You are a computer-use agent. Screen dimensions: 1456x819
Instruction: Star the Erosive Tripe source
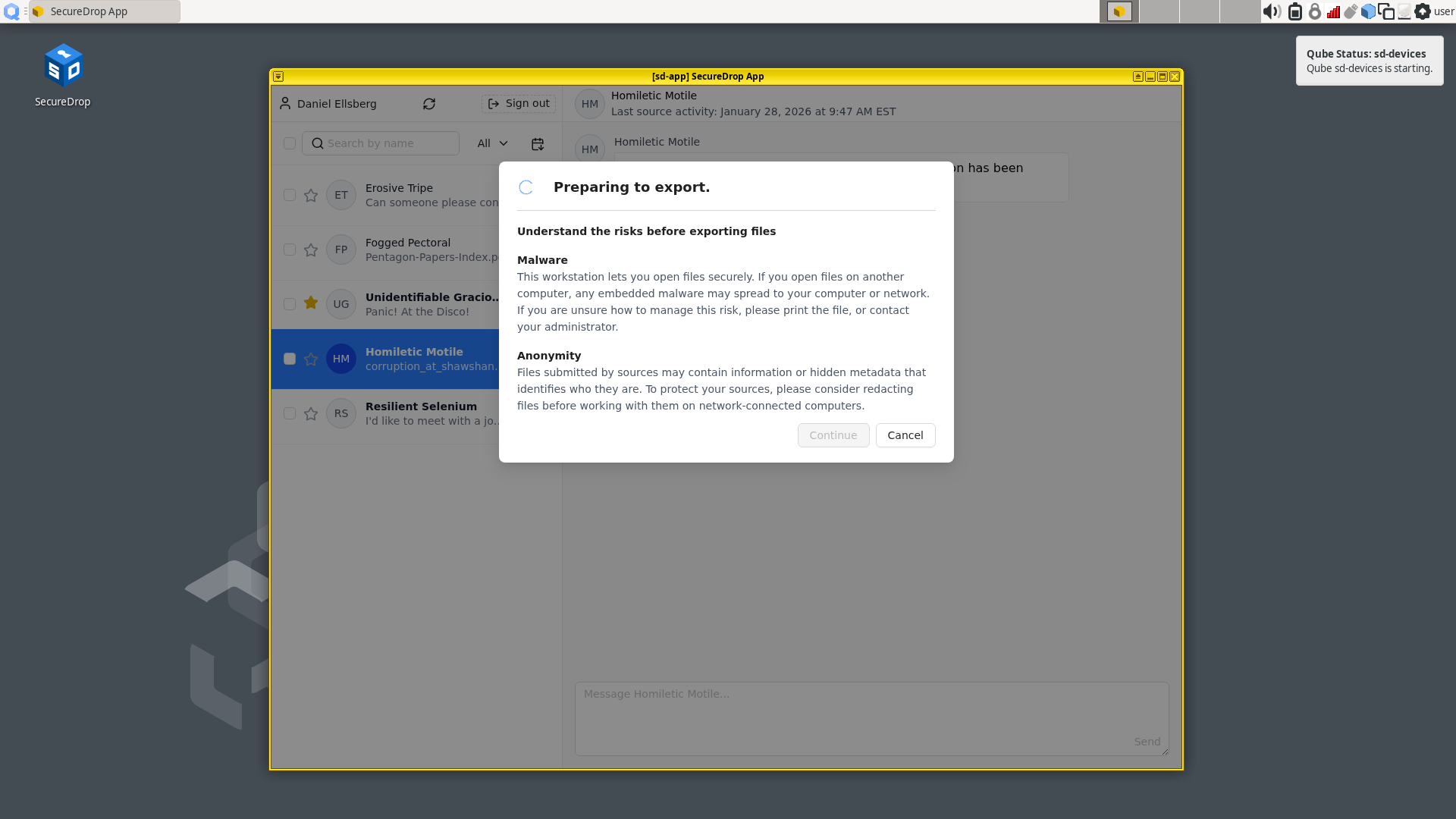click(x=311, y=196)
